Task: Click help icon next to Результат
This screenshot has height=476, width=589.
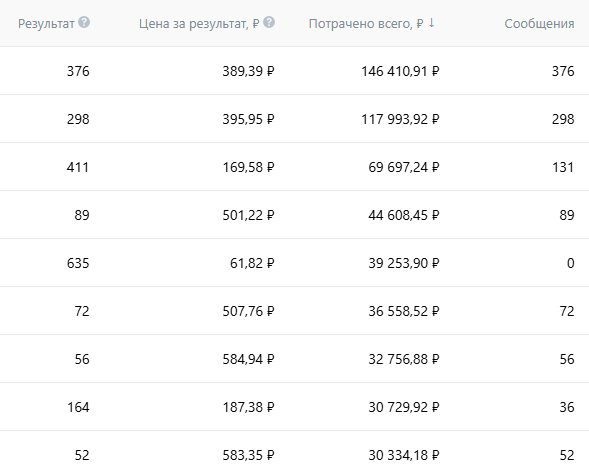Action: pyautogui.click(x=84, y=23)
